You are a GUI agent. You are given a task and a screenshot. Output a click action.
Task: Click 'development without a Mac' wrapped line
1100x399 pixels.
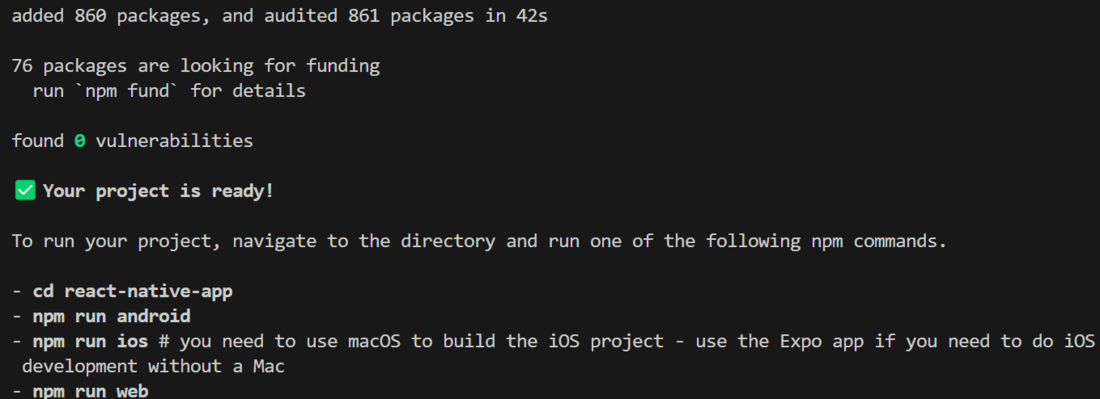[154, 366]
